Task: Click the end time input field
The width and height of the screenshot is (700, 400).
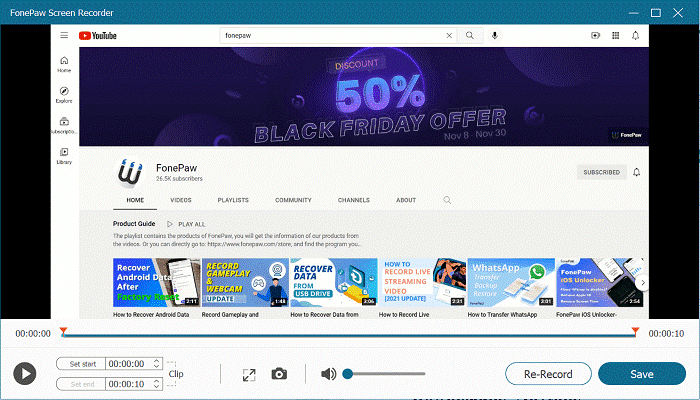Action: [x=129, y=384]
